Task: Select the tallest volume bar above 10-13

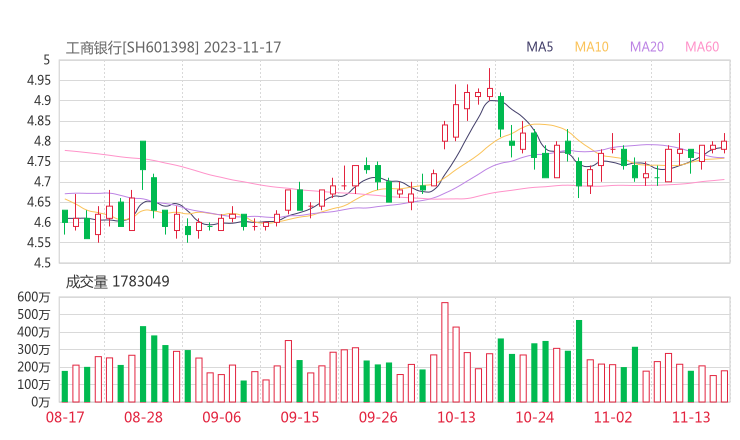Action: 445,352
